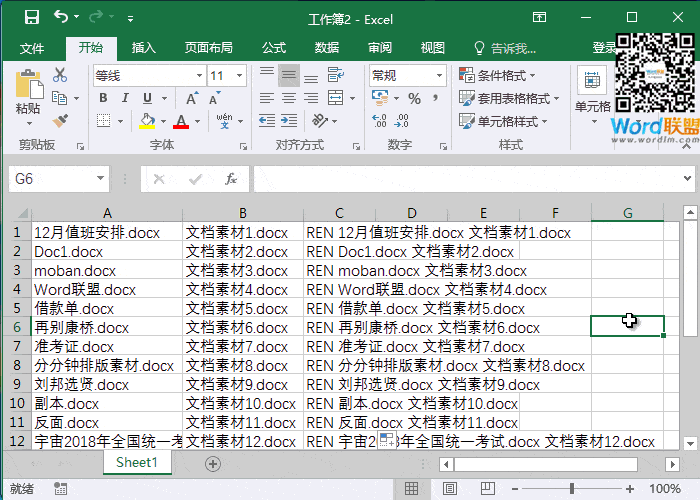Toggle Align Left

point(267,98)
